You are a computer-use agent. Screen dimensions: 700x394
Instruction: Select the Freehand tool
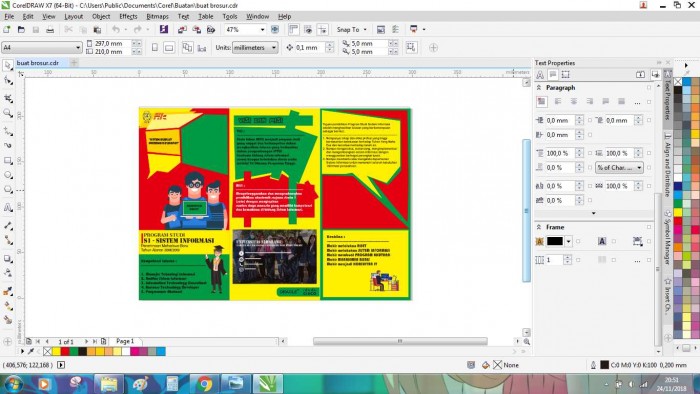click(x=8, y=131)
